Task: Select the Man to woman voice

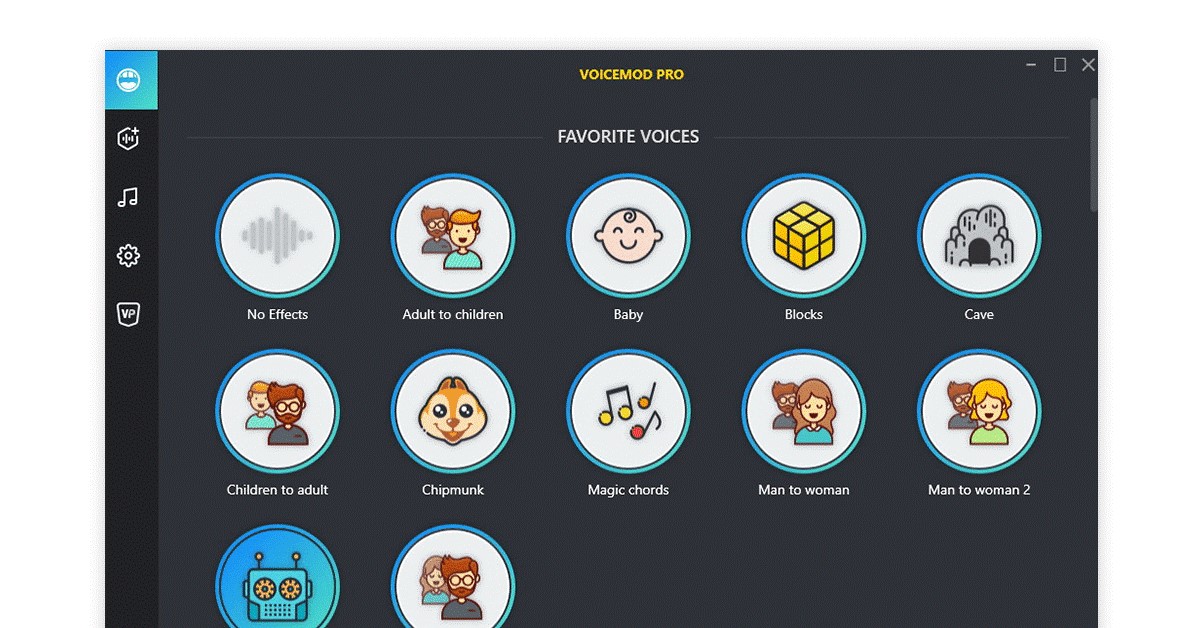Action: pyautogui.click(x=804, y=411)
